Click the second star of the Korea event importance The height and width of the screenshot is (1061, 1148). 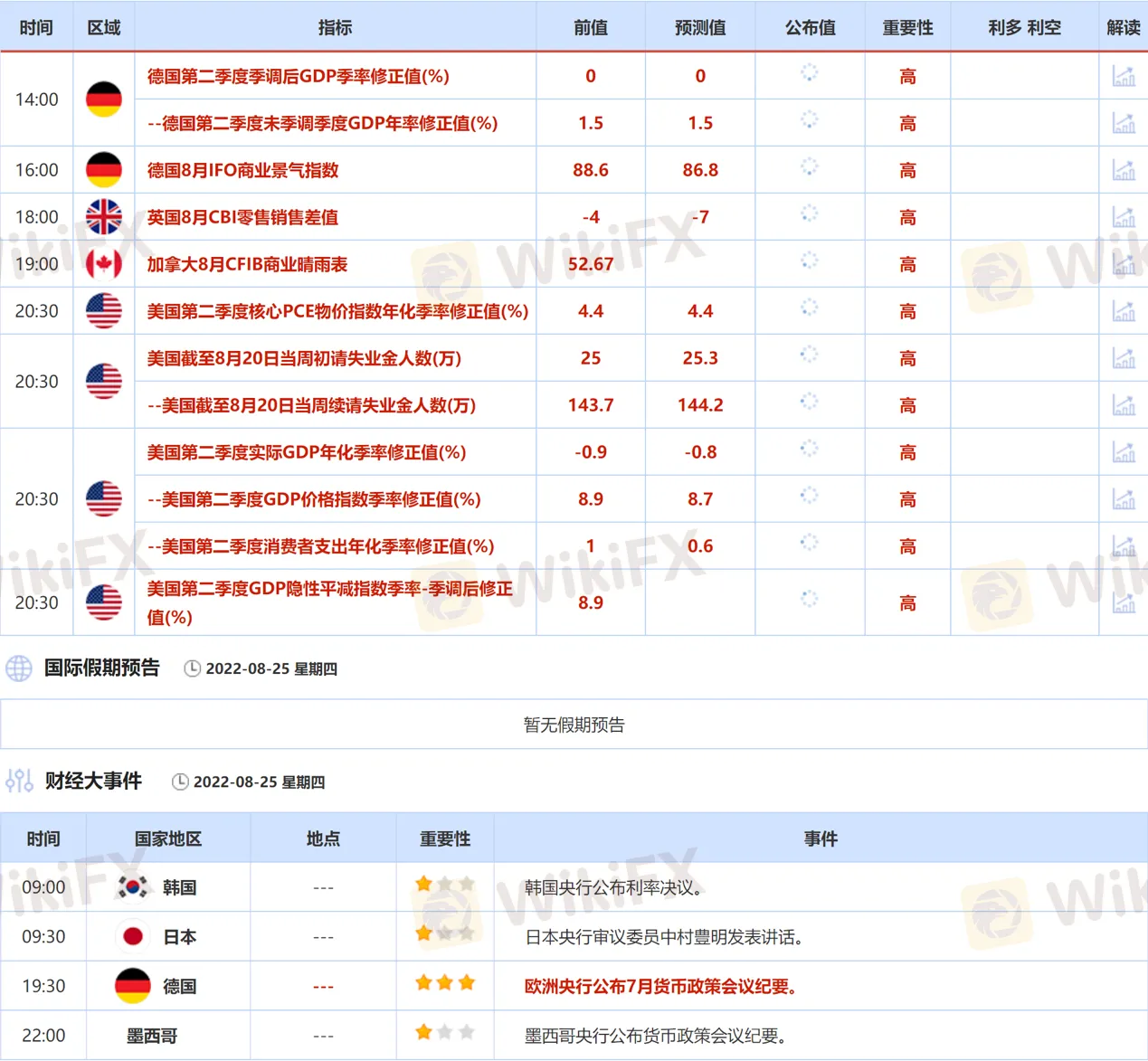tap(445, 884)
